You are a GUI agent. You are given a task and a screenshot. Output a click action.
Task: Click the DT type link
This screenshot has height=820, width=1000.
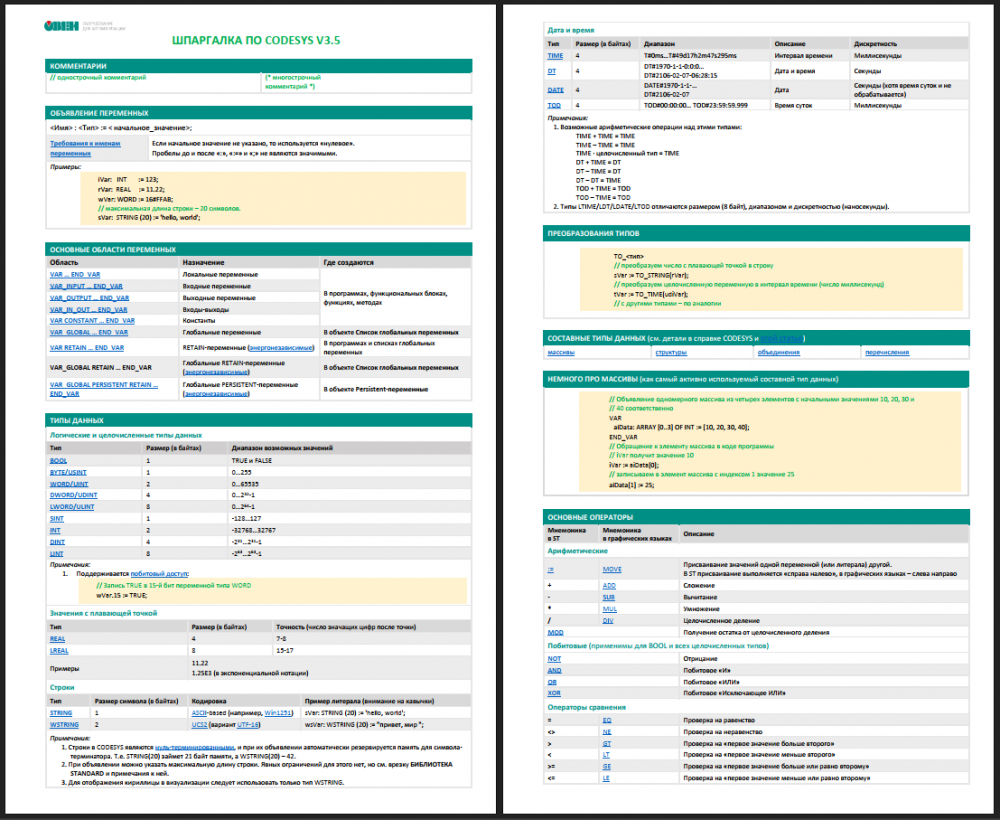(x=552, y=71)
